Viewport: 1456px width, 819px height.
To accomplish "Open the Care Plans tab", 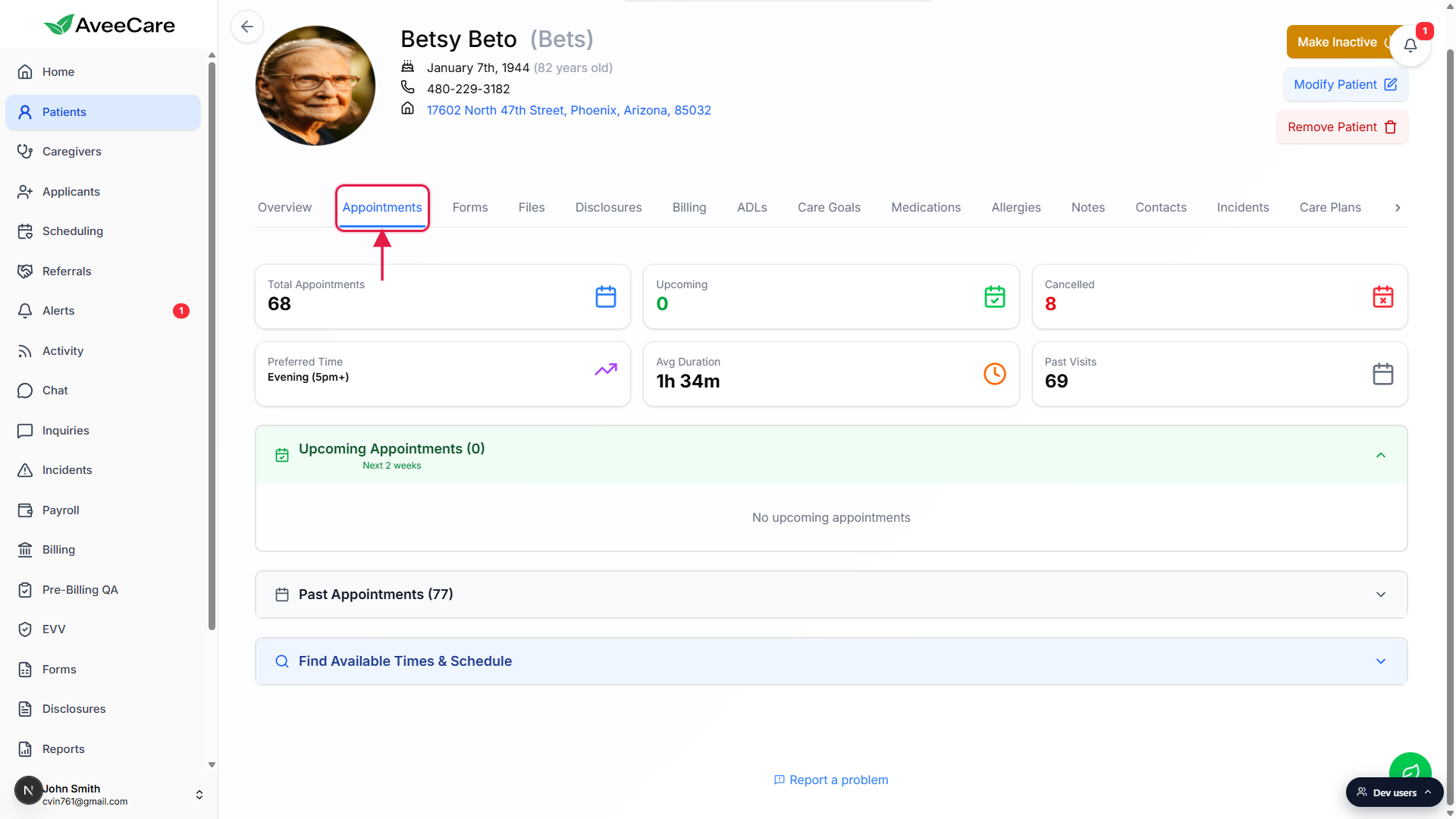I will click(x=1330, y=208).
